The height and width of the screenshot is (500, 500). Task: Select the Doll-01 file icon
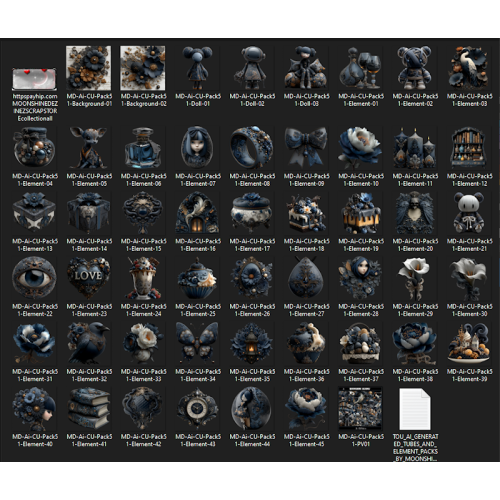click(x=198, y=68)
